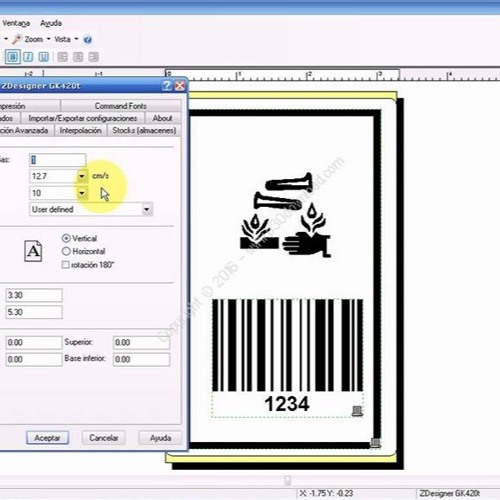Click the height field showing 5.30
Viewport: 500px width, 500px height.
coord(34,312)
